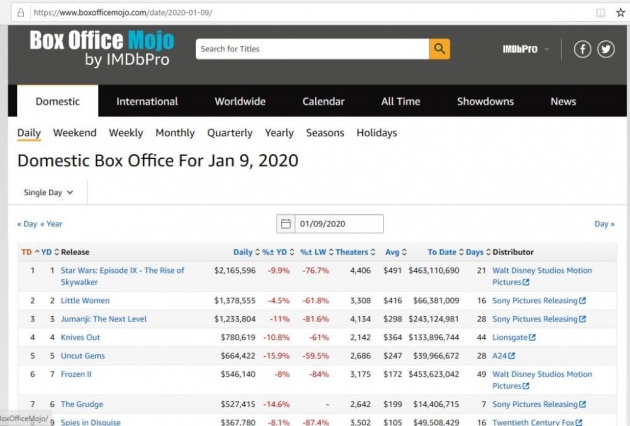Click the $14,406,715 to-date value
The width and height of the screenshot is (630, 426).
[436, 404]
